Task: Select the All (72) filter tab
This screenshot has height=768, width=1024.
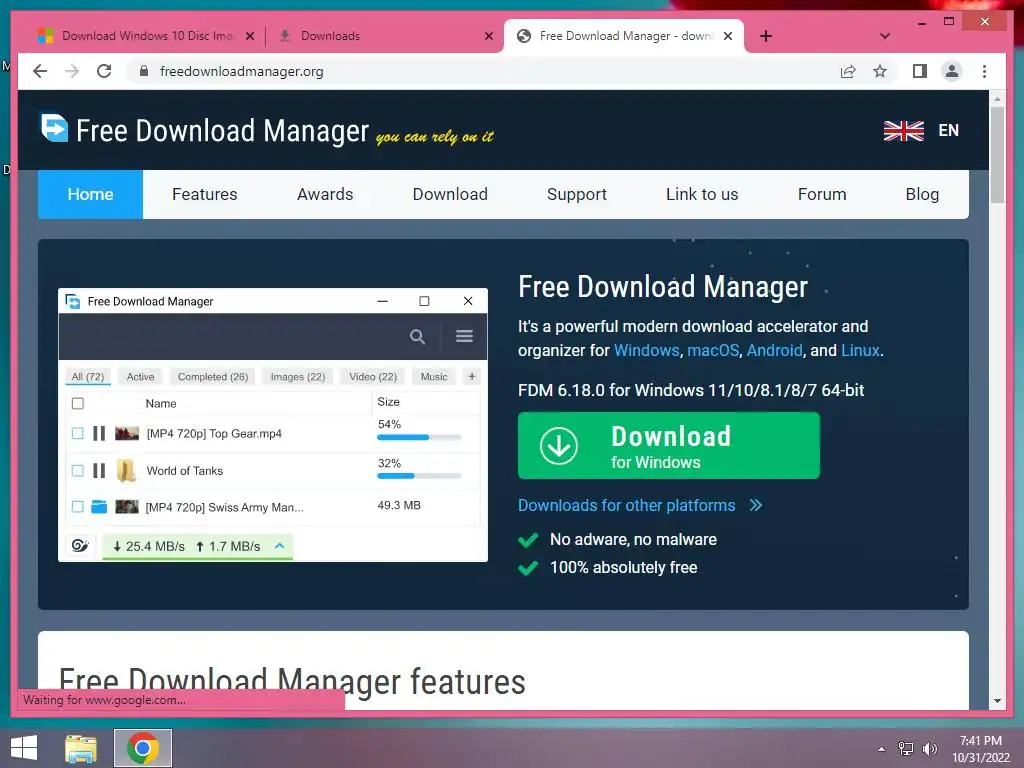Action: point(88,377)
